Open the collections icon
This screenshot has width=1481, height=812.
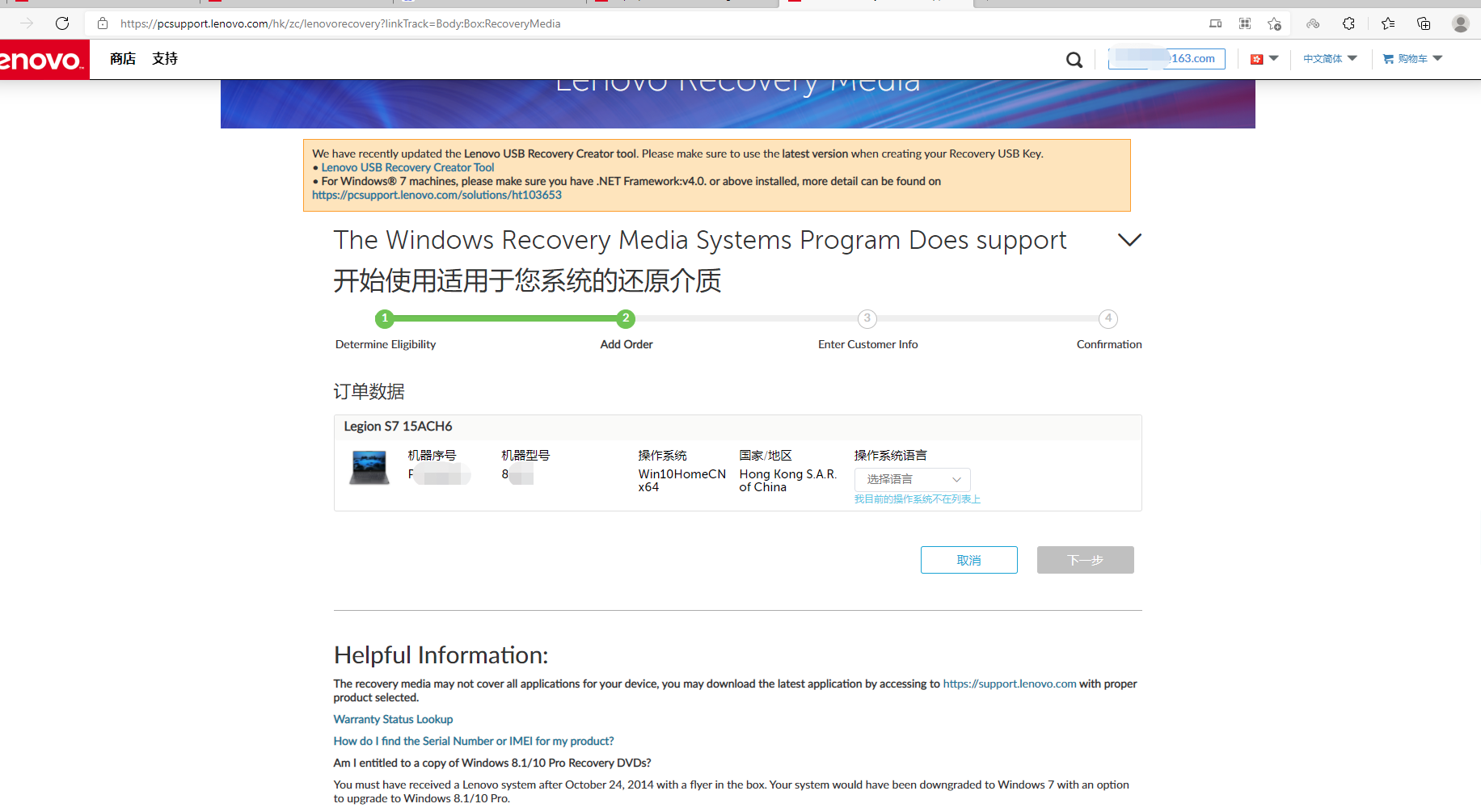[x=1424, y=23]
